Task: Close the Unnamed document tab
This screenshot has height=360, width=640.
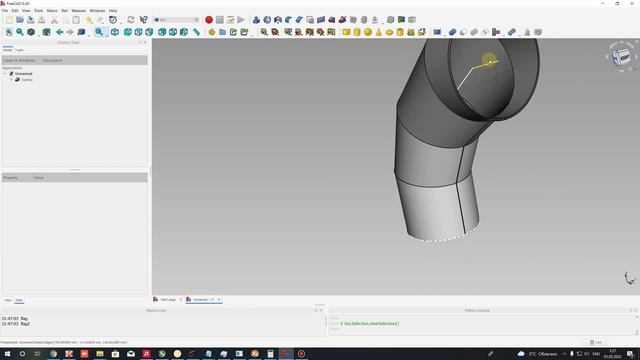Action: click(x=219, y=300)
